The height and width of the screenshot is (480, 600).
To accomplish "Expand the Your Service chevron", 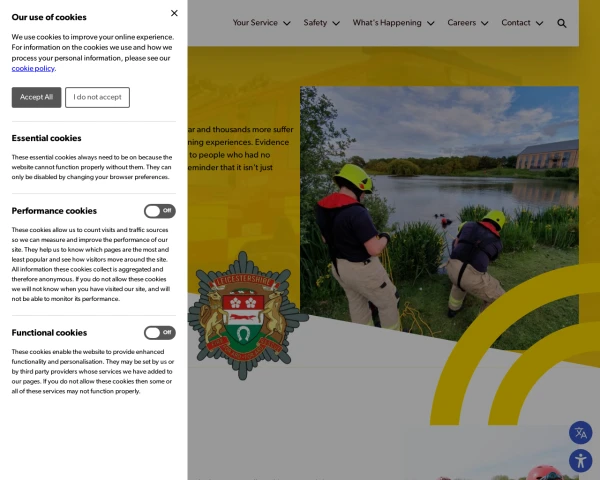I will tap(287, 23).
